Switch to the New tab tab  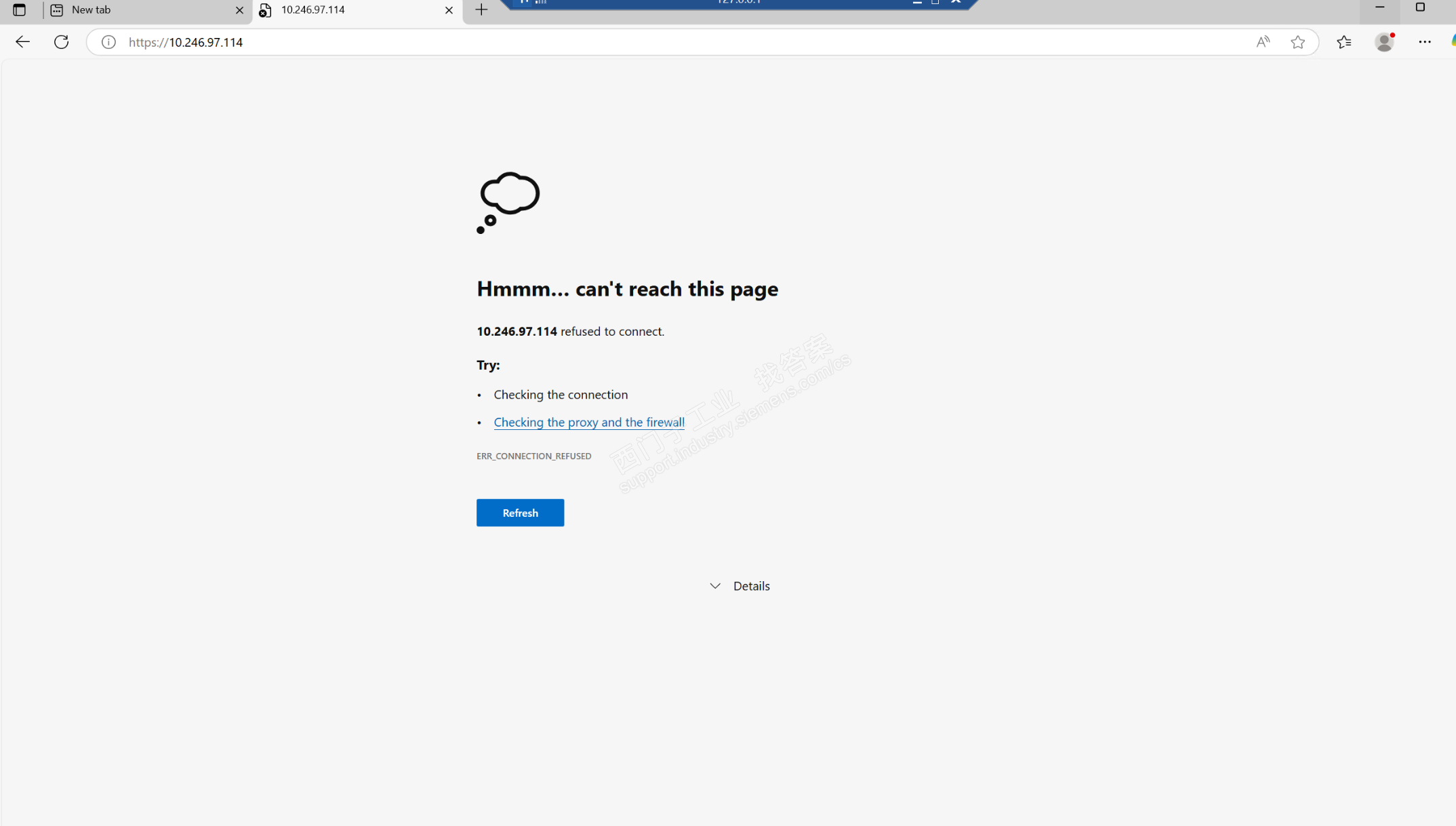pyautogui.click(x=136, y=9)
